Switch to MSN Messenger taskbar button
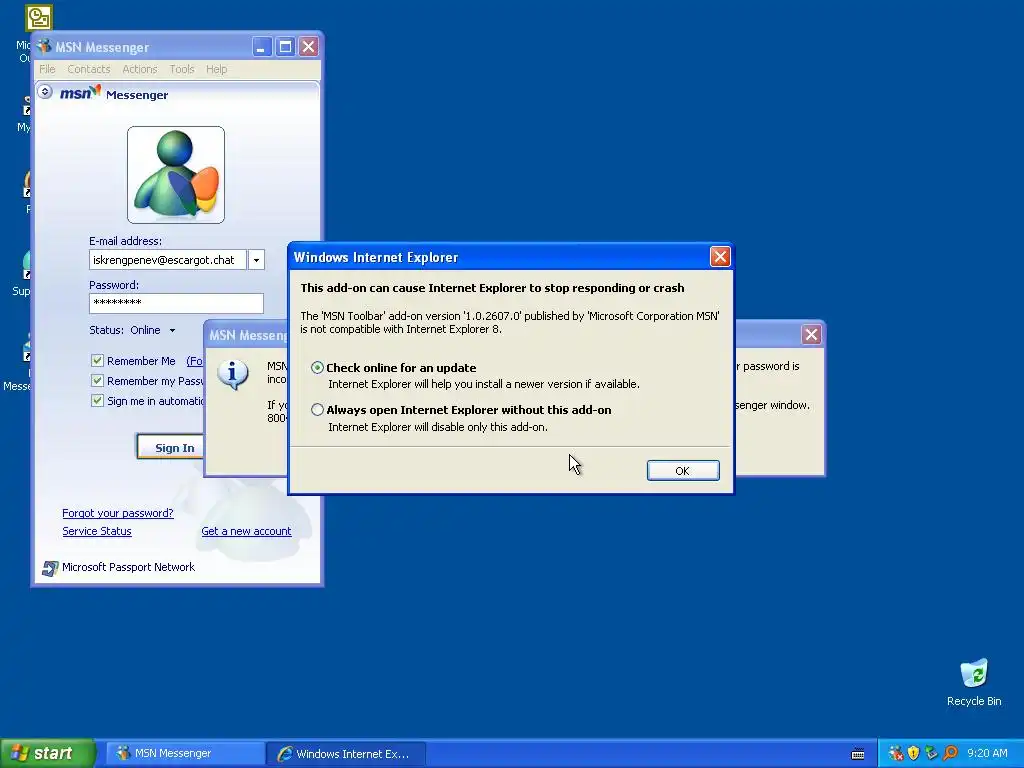 coord(185,754)
